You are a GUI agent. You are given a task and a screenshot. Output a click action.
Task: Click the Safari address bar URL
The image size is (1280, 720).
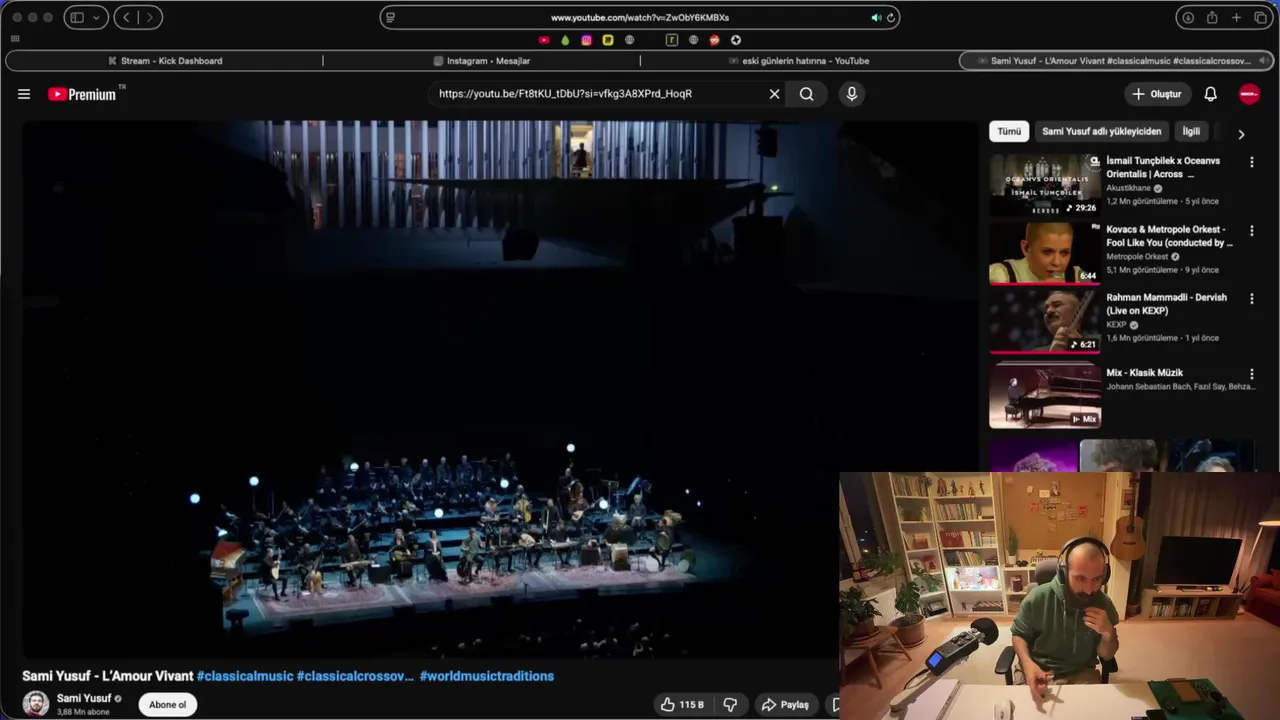click(640, 17)
